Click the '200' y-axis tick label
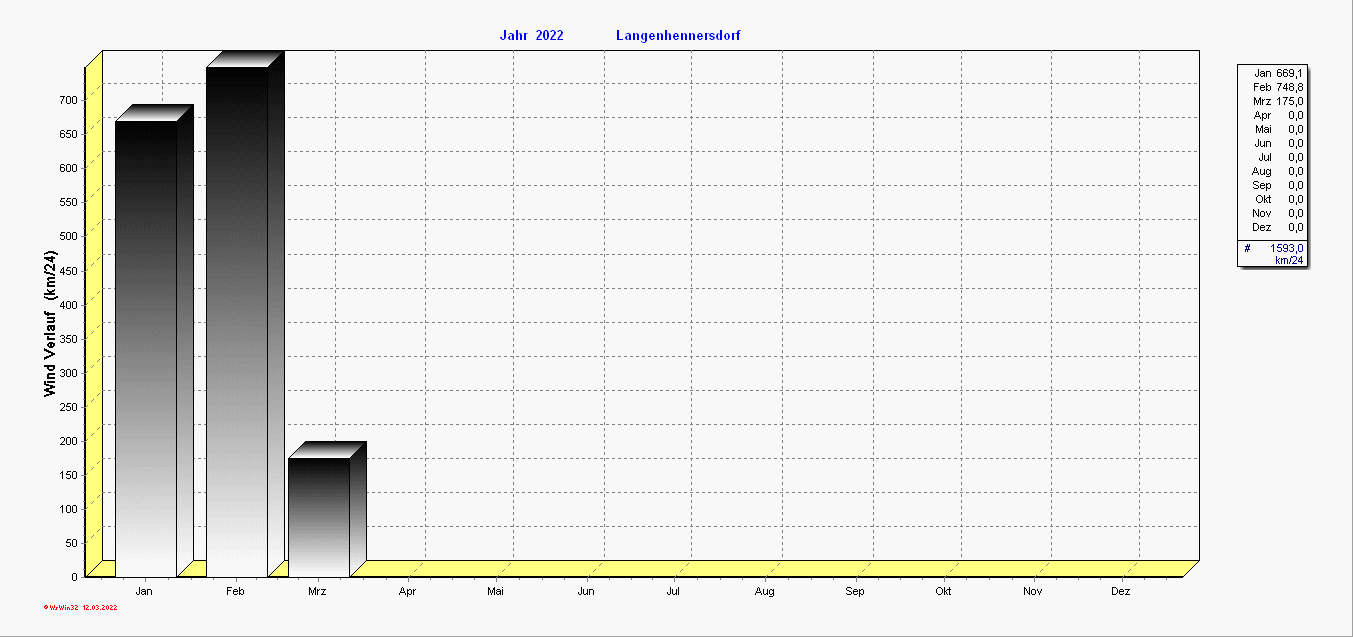Viewport: 1353px width, 637px height. point(68,440)
